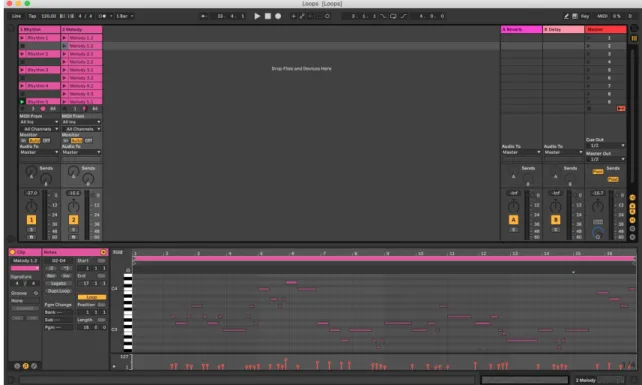Launch the Rhythm 3 clip
The image size is (642, 385).
point(22,70)
